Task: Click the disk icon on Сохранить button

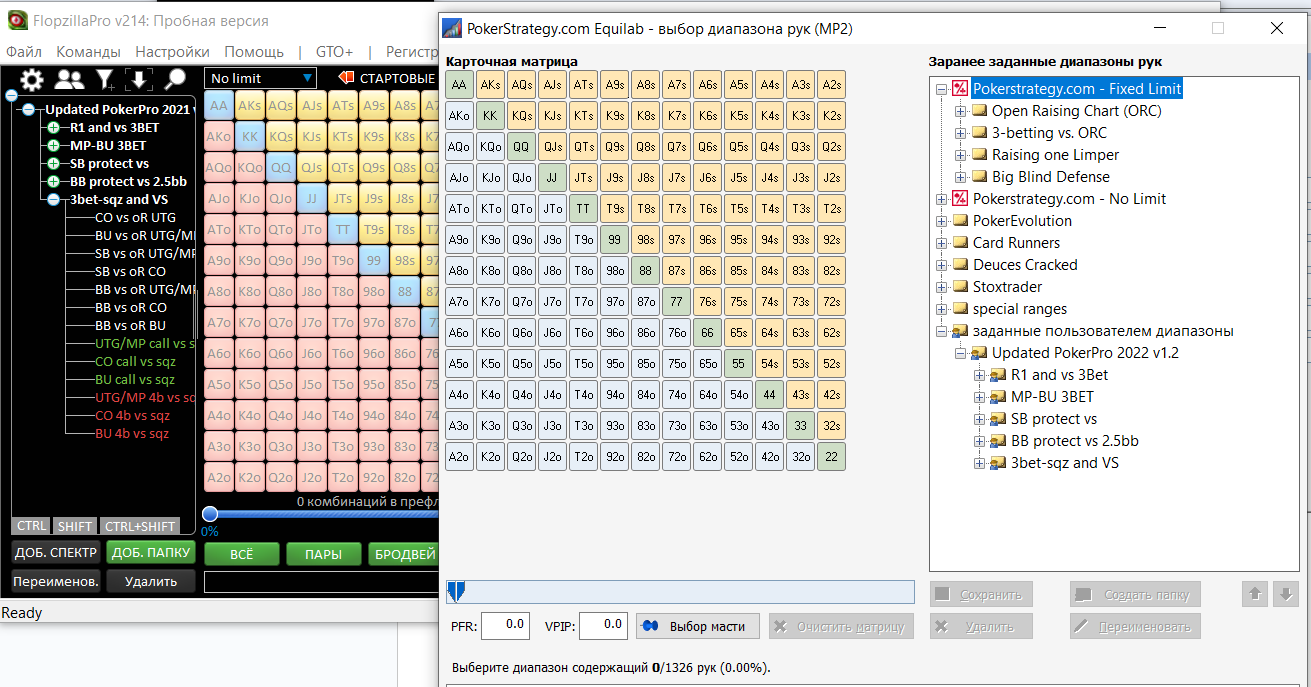Action: click(942, 594)
